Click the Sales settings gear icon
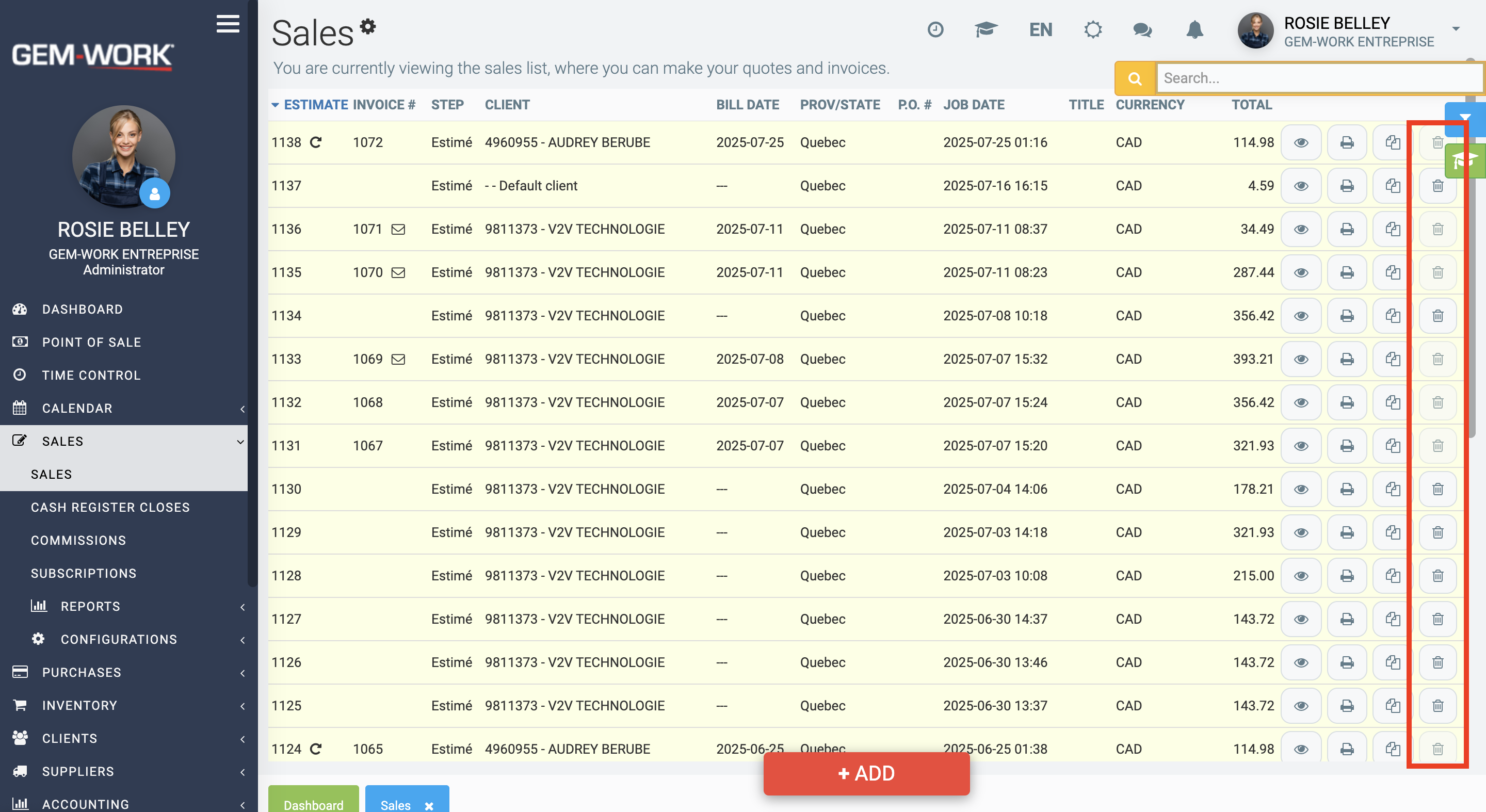The height and width of the screenshot is (812, 1486). tap(367, 26)
